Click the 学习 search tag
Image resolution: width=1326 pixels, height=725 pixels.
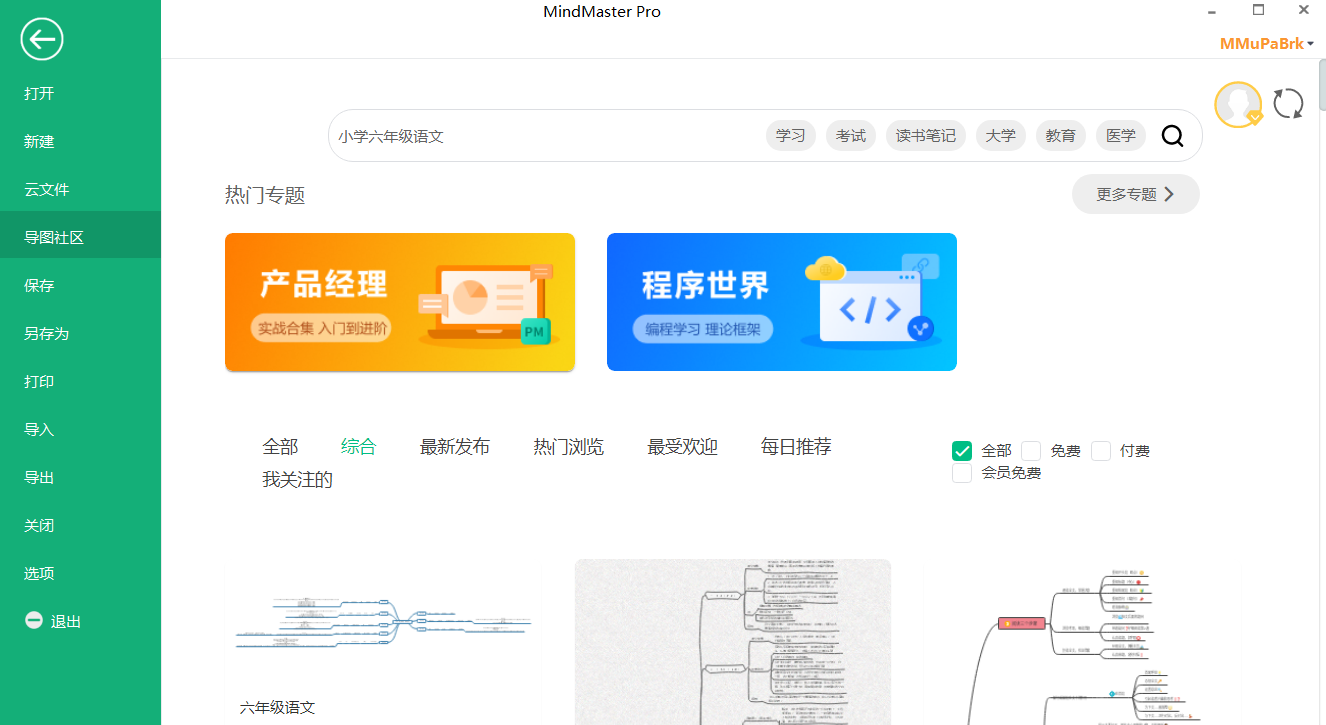coord(791,136)
